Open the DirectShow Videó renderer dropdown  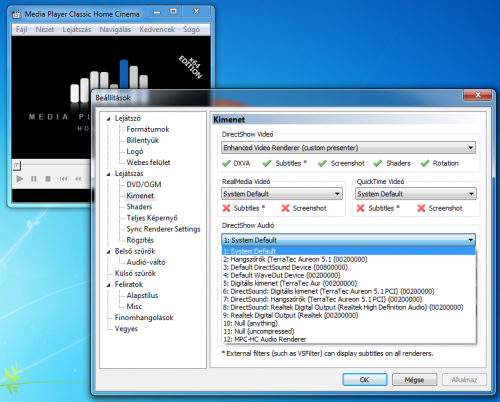click(x=348, y=148)
